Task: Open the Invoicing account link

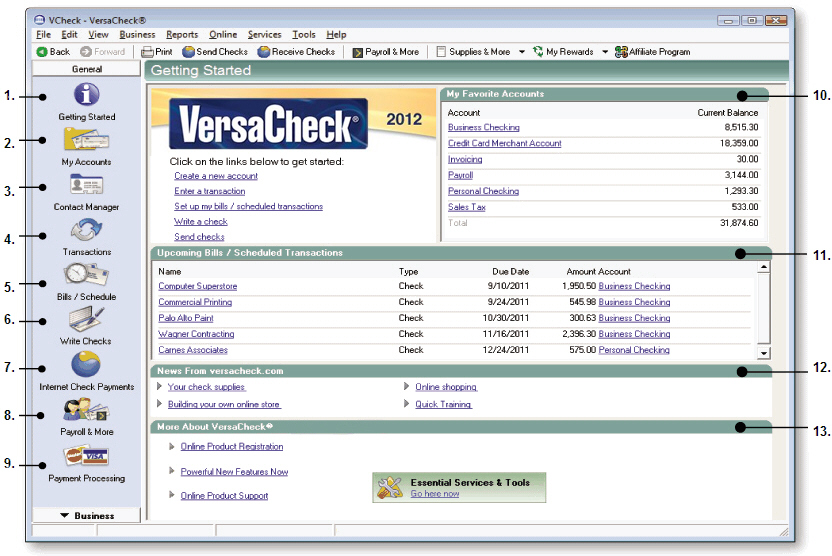Action: [465, 159]
